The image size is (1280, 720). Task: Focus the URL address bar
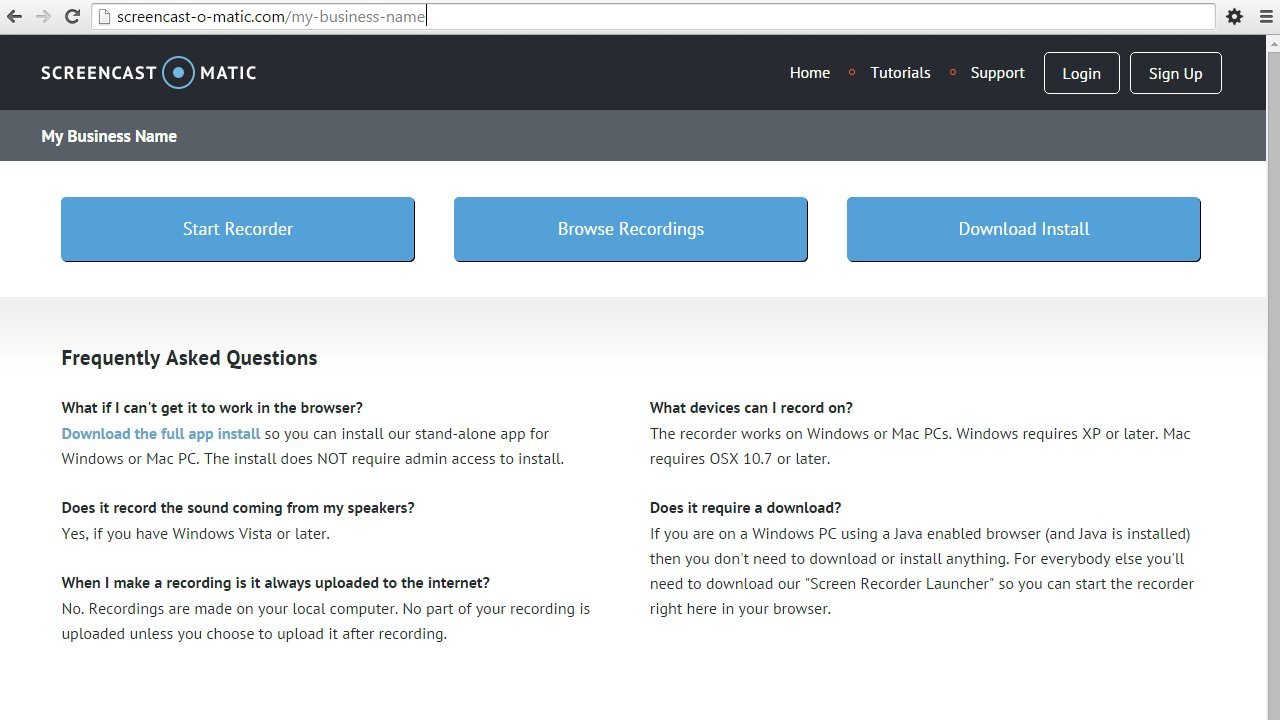tap(653, 16)
